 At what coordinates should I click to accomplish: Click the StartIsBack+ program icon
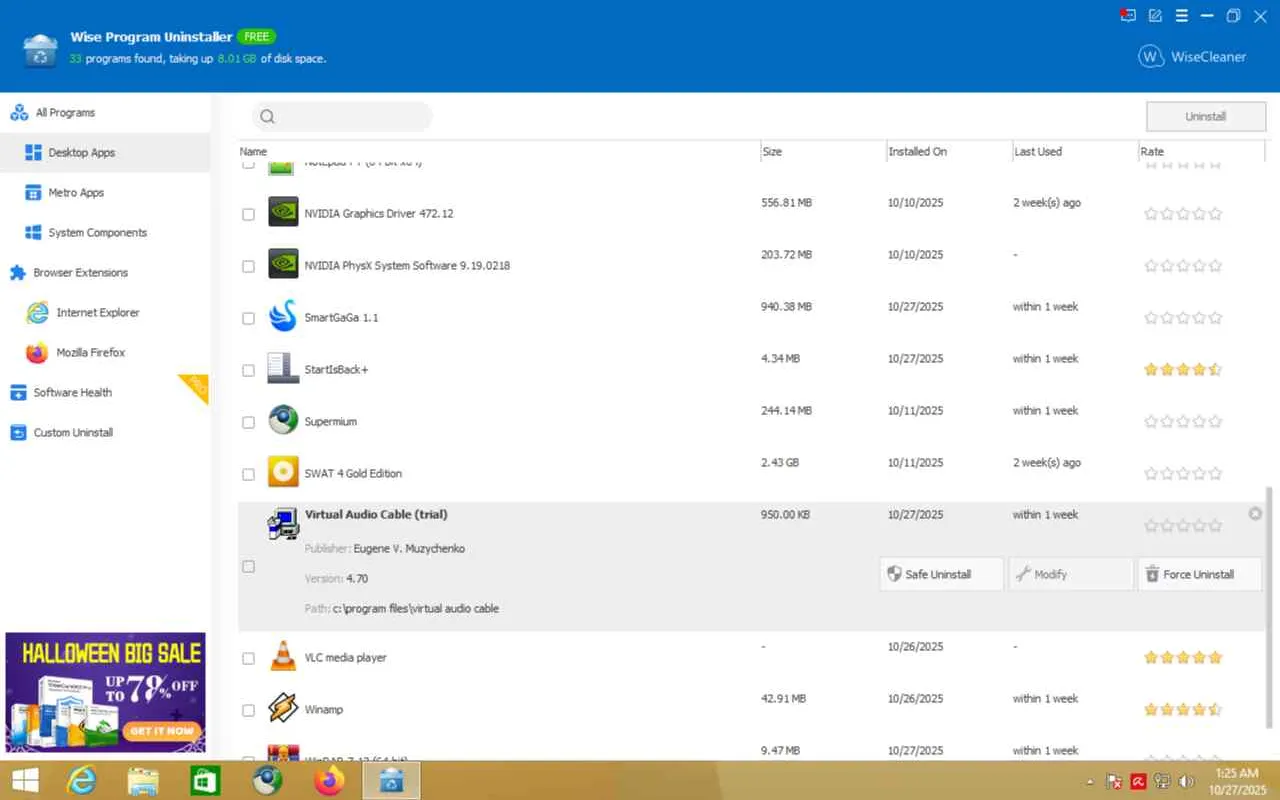point(283,368)
